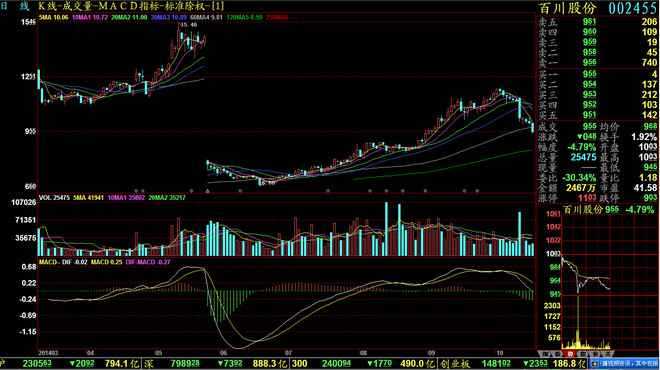Click the colorful TV icon in news ticker

click(x=594, y=364)
